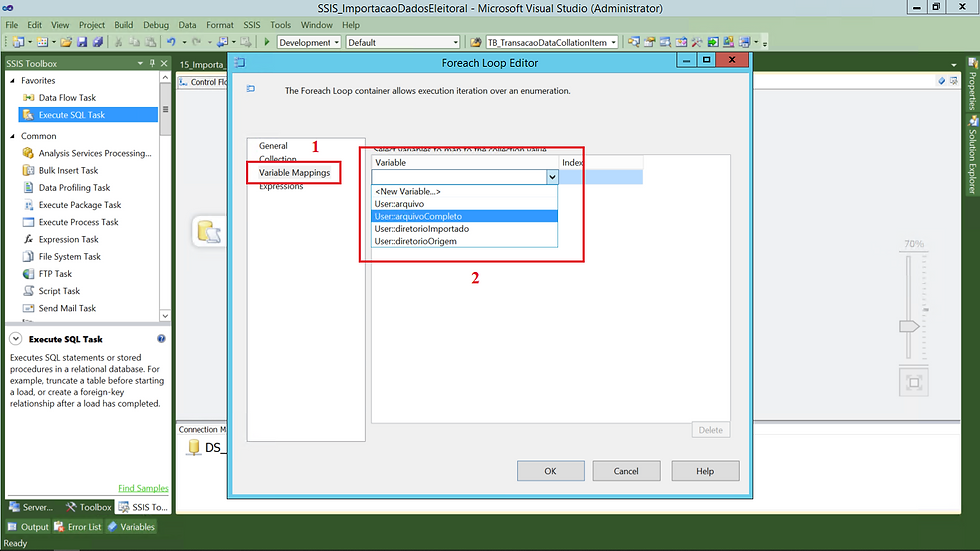Screen dimensions: 980x551
Task: Click the Cut scissors icon
Action: coord(118,42)
